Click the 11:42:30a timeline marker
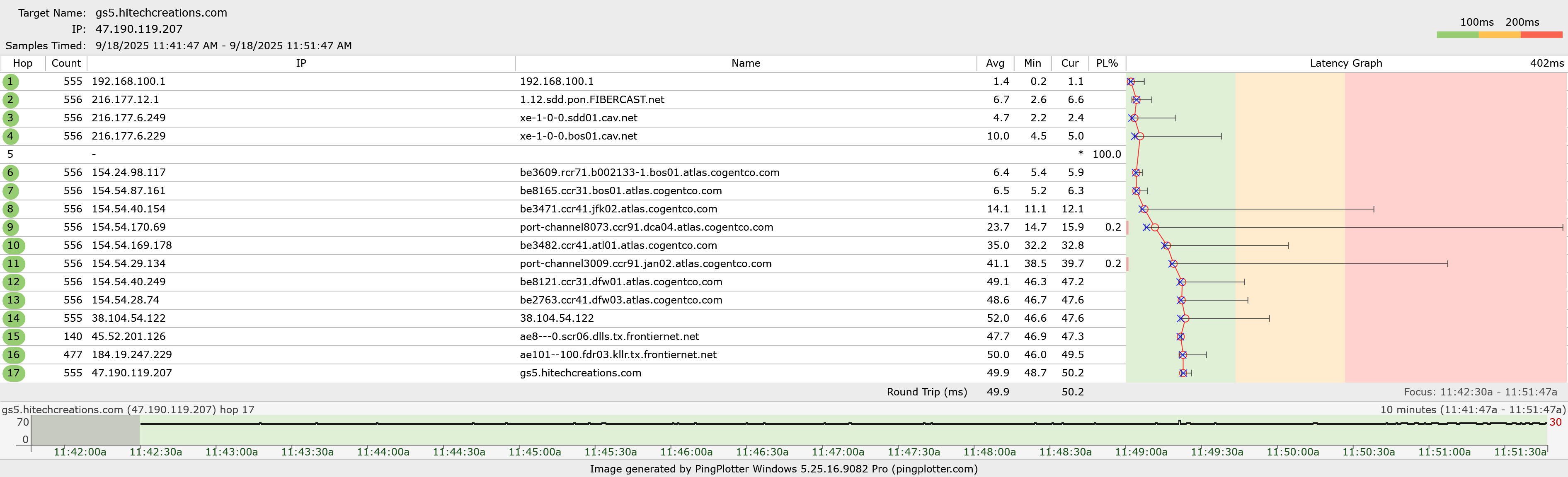Screen dimensions: 1568x477 pos(155,452)
